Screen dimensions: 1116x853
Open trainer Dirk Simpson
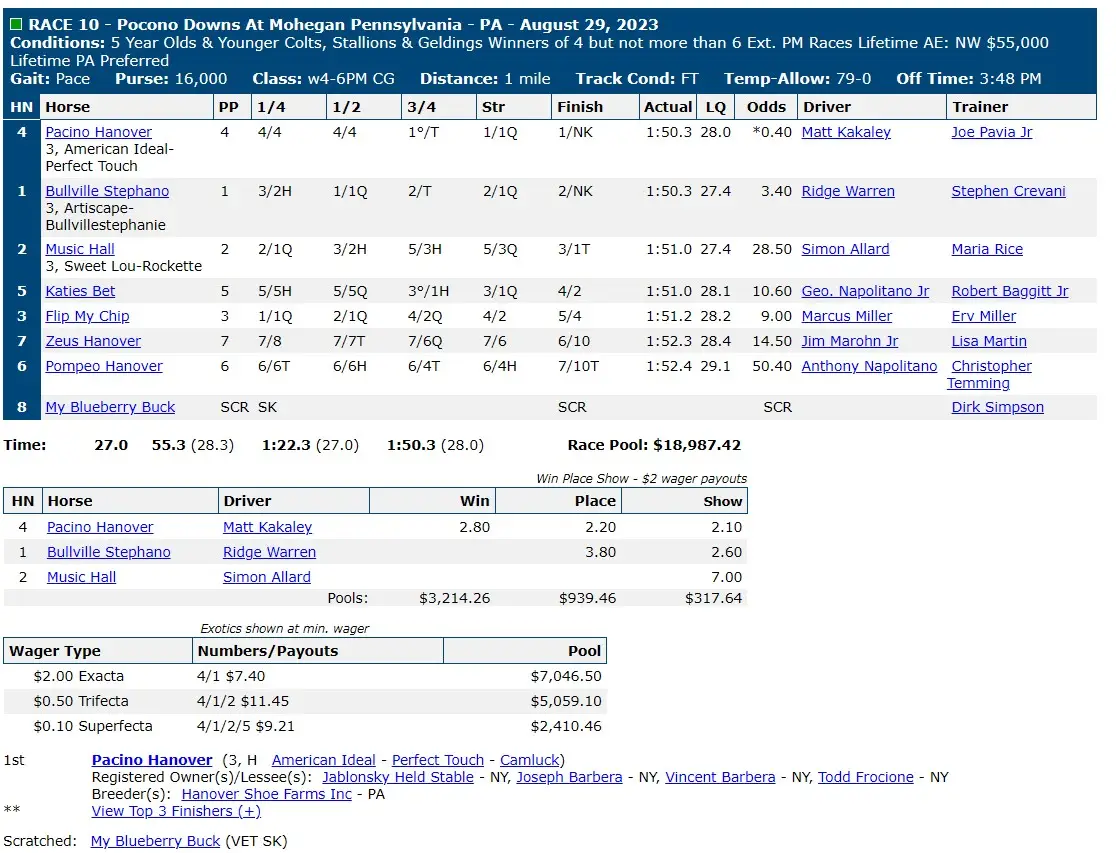point(997,407)
